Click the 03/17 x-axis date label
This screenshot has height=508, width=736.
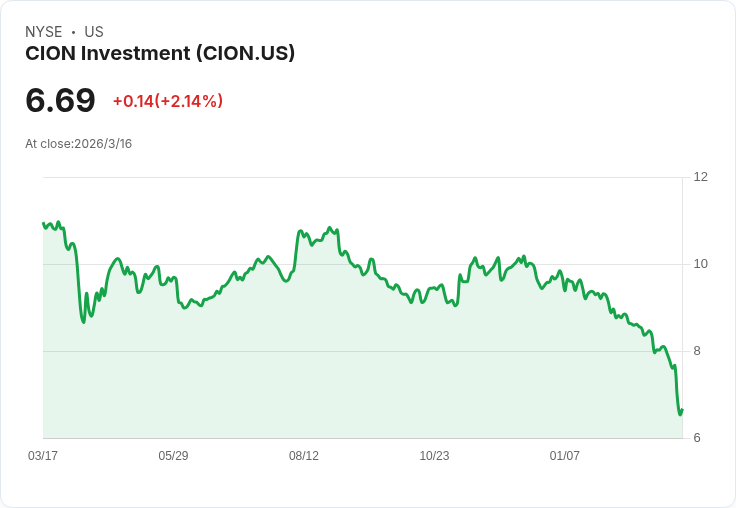click(43, 455)
